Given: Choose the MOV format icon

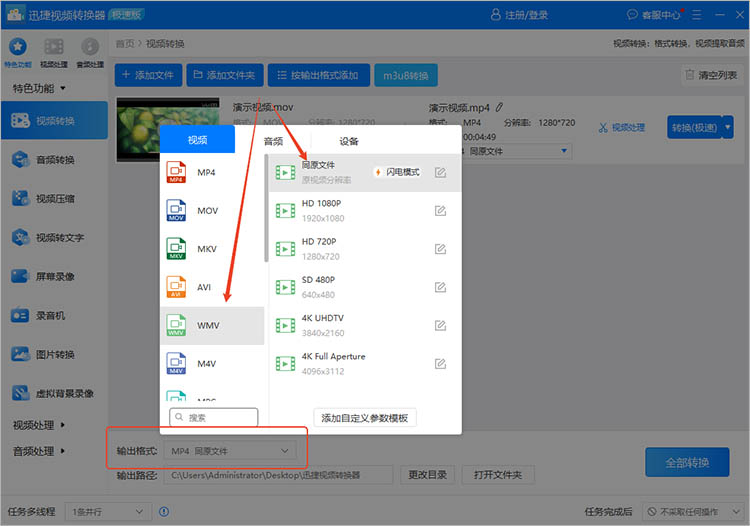Looking at the screenshot, I should 176,210.
